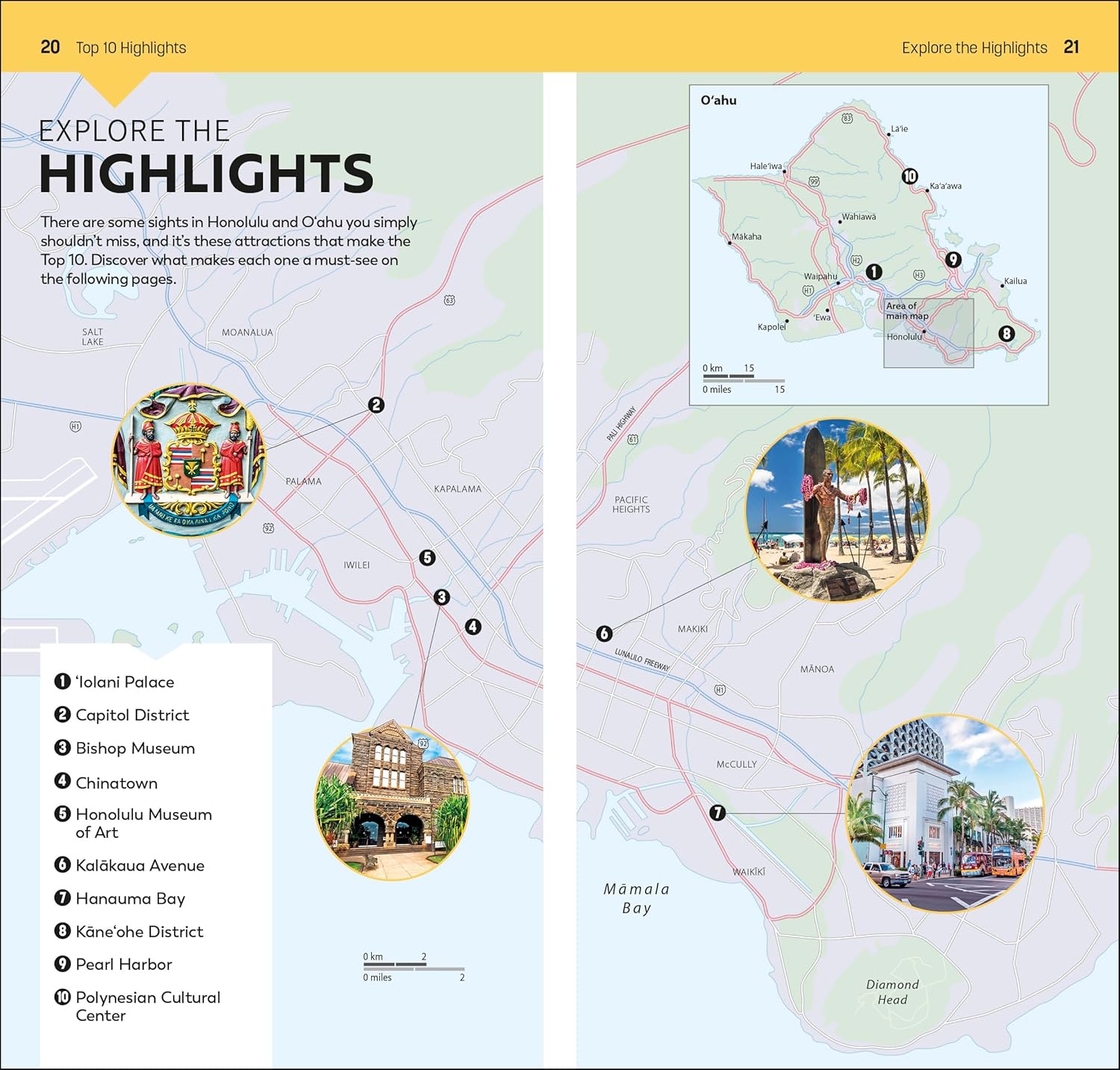Click the Diamond Head map label

(892, 992)
